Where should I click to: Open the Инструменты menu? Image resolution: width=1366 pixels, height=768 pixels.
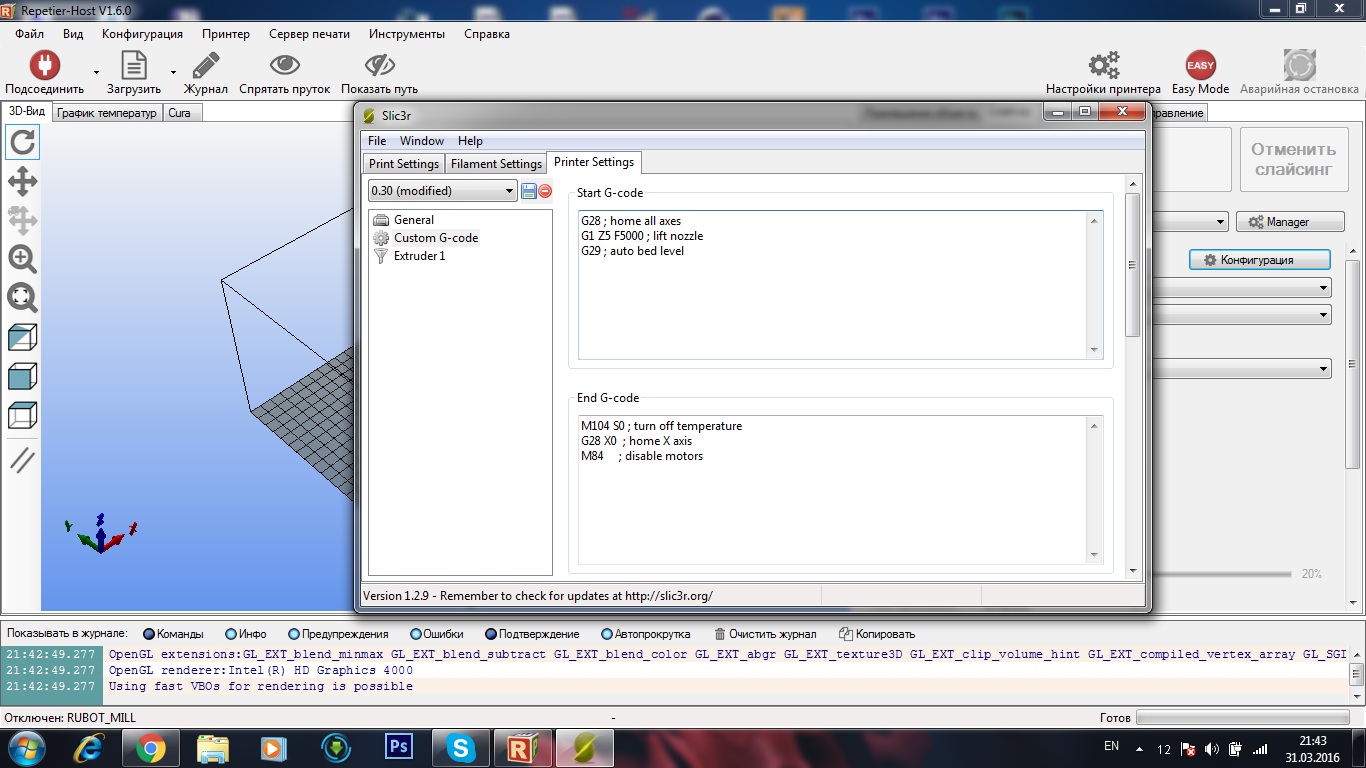click(406, 34)
